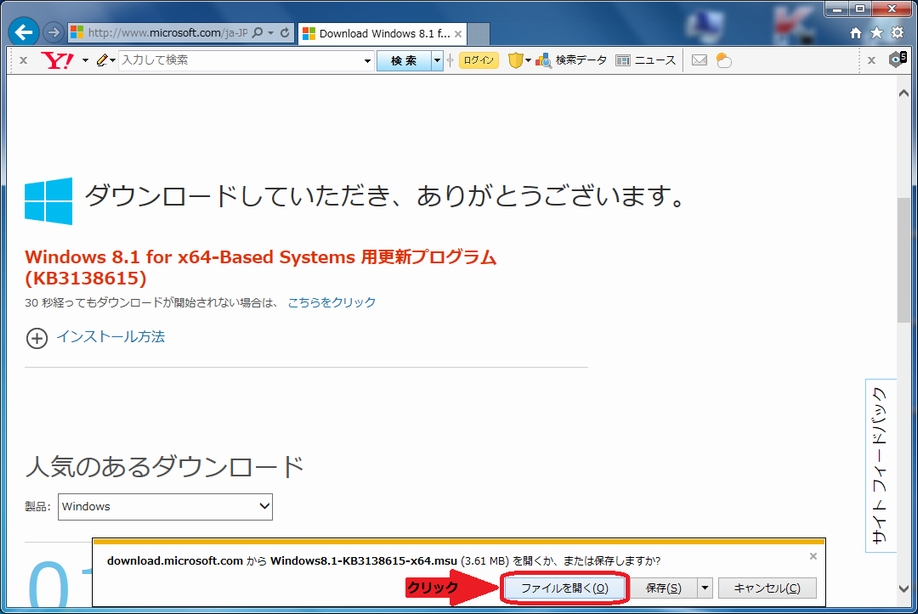Screen dimensions: 918x614
Task: Click the yellow security shield icon
Action: (x=515, y=60)
